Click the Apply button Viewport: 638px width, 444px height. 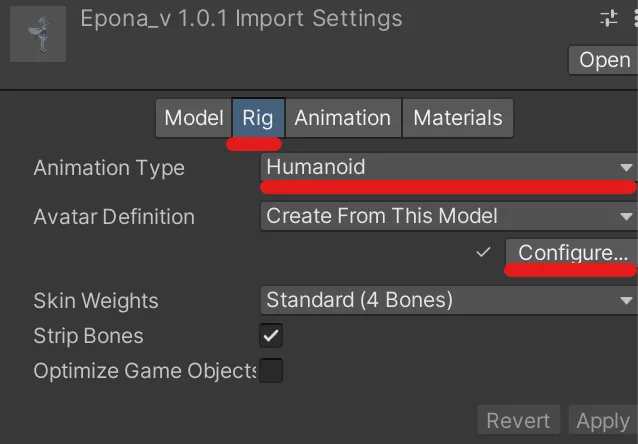[603, 420]
